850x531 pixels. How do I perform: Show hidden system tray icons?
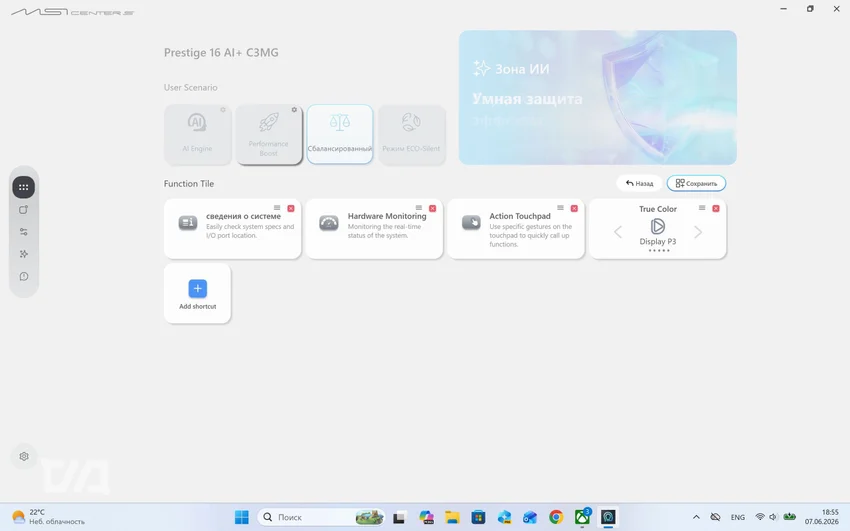pos(696,517)
